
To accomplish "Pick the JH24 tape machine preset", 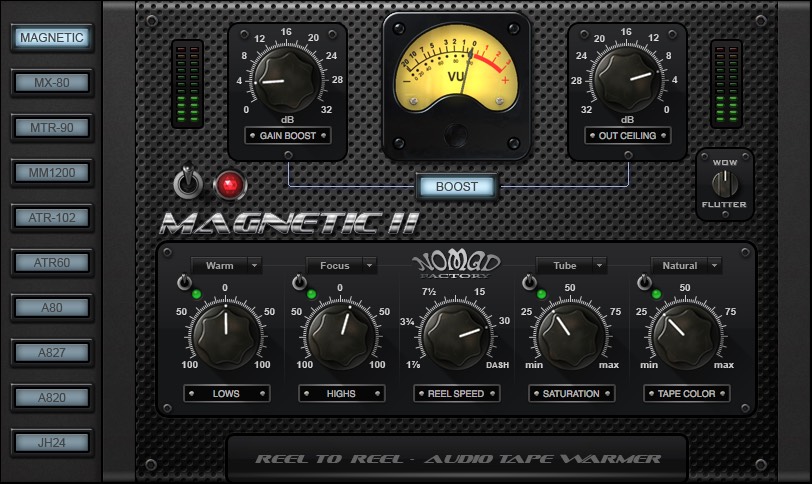I will 52,443.
